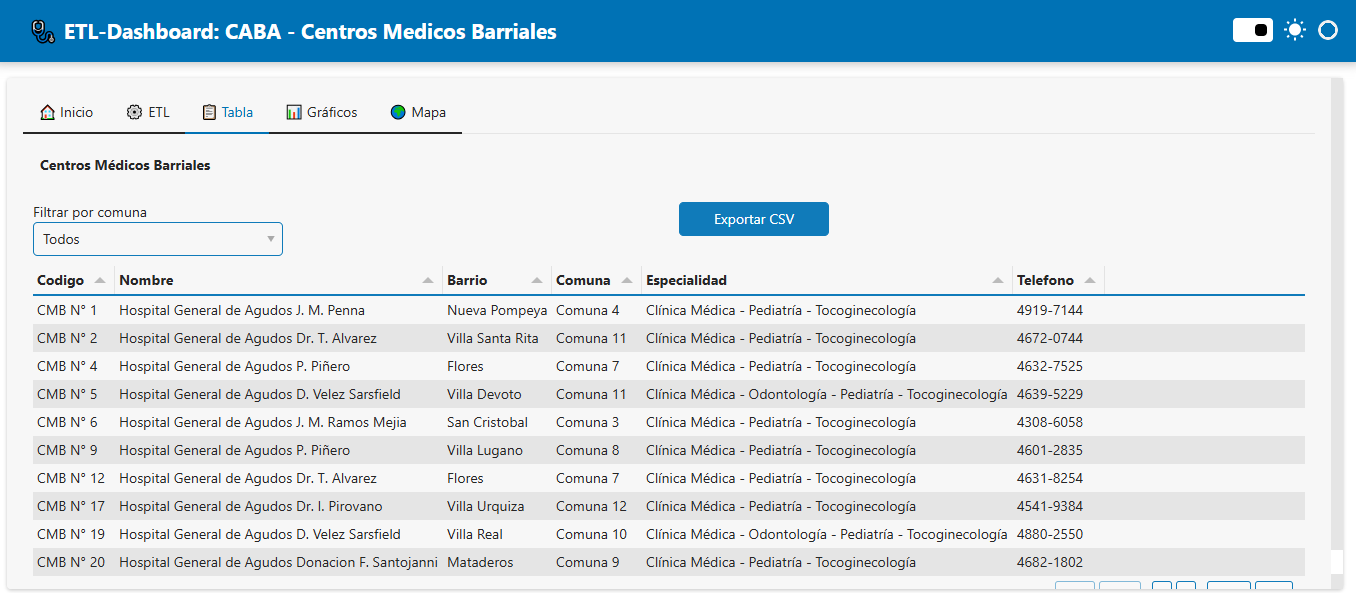Viewport: 1356px width, 593px height.
Task: Click the gear icon beside ETL
Action: coord(134,112)
